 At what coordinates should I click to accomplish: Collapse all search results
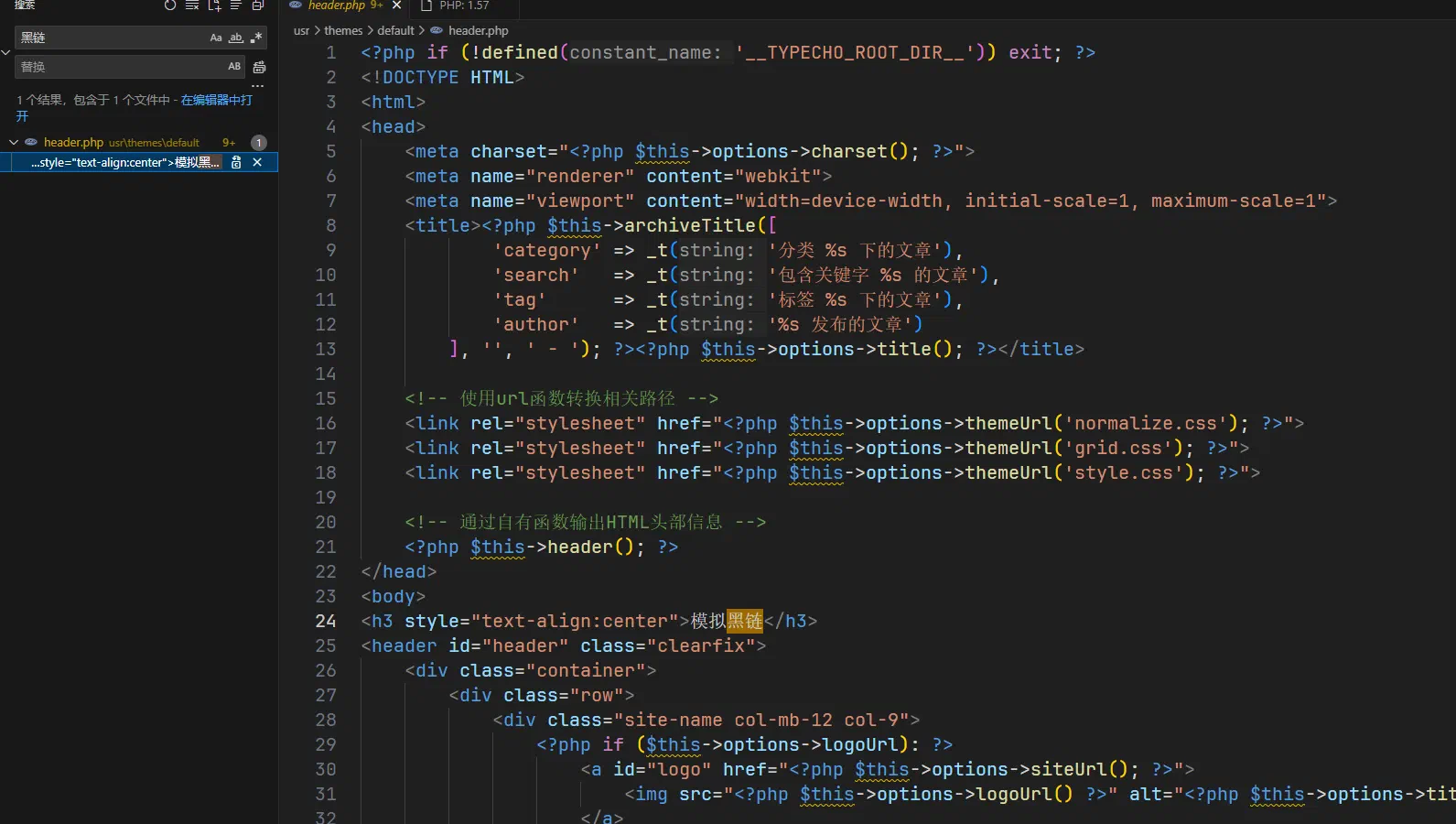coord(258,5)
